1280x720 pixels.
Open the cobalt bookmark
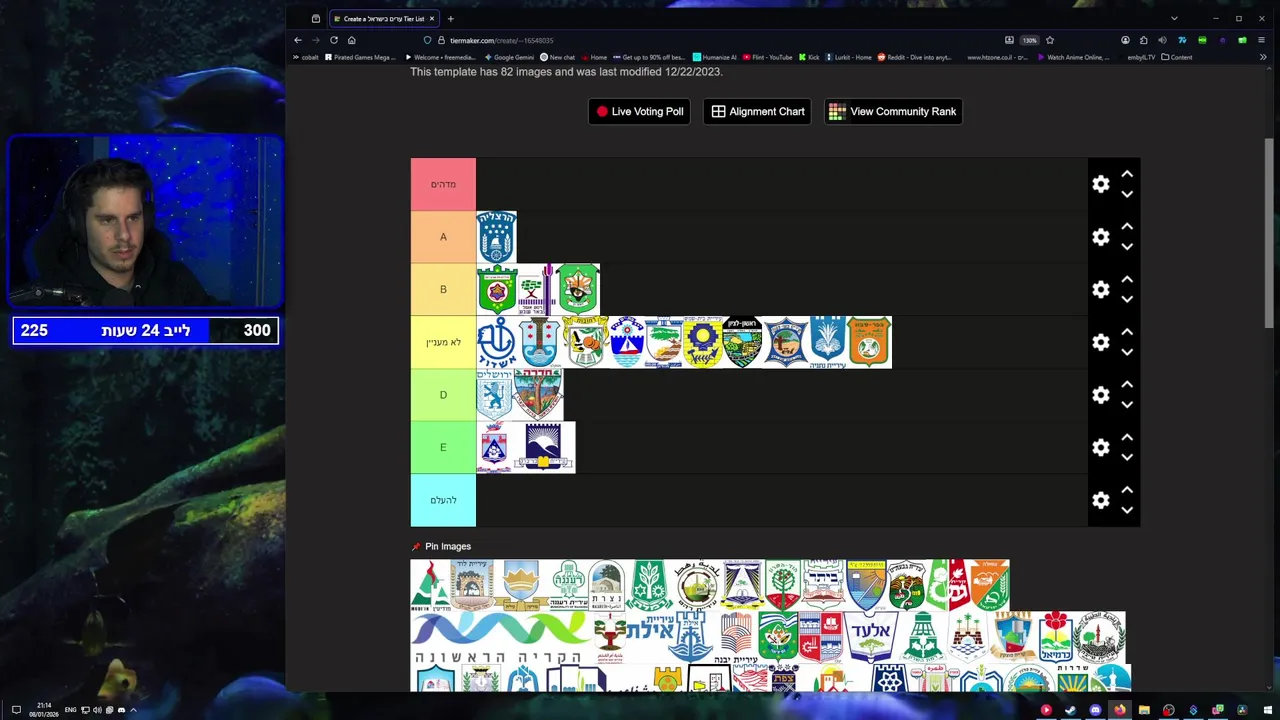pyautogui.click(x=306, y=57)
